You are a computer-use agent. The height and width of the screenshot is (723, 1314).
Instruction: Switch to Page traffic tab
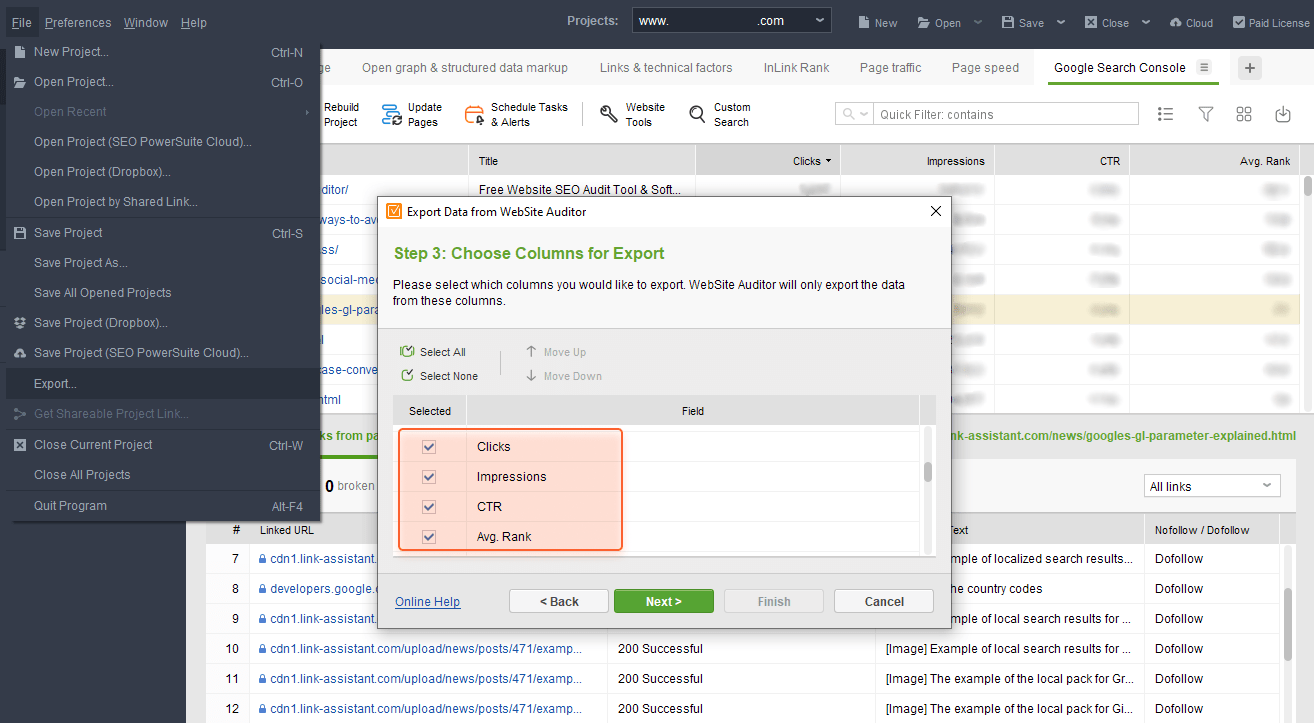click(x=890, y=68)
